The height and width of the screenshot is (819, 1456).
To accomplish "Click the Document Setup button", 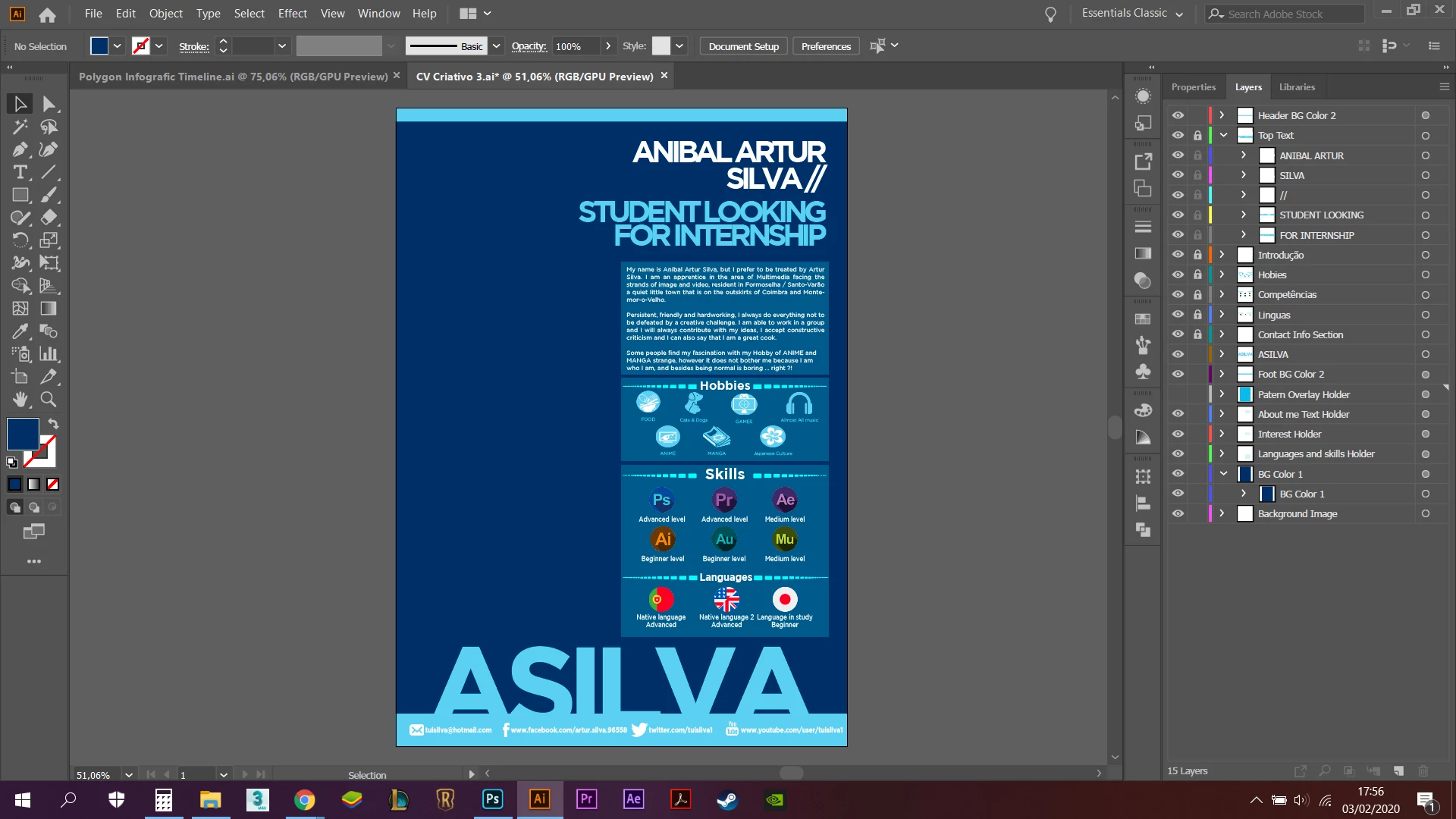I will click(x=743, y=46).
